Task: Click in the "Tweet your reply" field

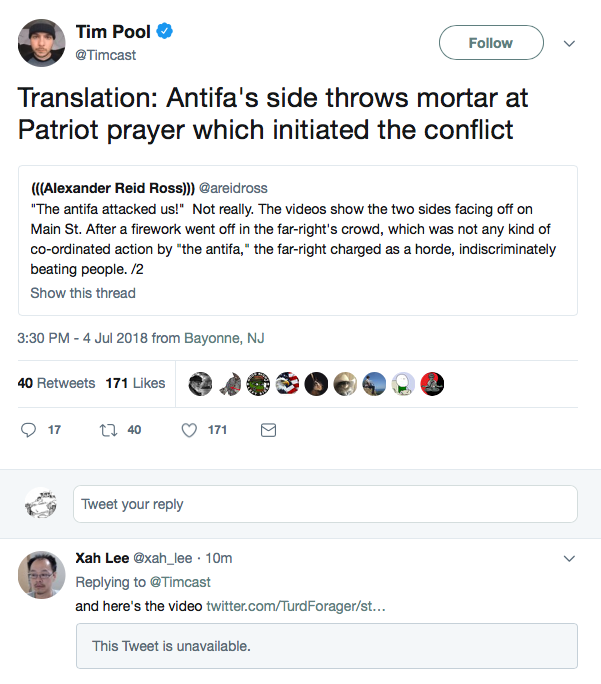Action: (x=325, y=504)
